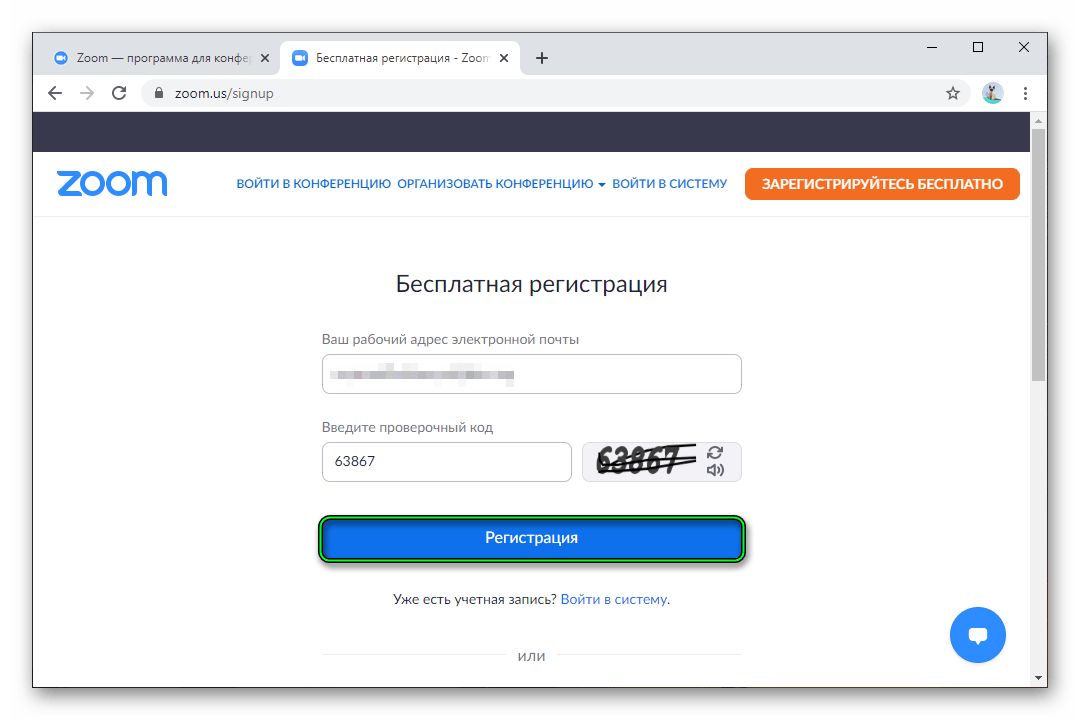The height and width of the screenshot is (720, 1080).
Task: Refresh the captcha verification code
Action: point(715,453)
